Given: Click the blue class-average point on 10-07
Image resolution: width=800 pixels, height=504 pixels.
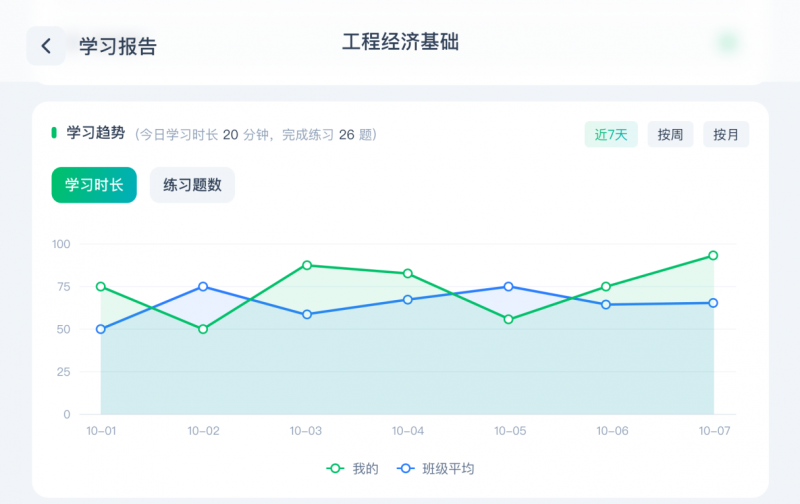Looking at the screenshot, I should tap(713, 303).
